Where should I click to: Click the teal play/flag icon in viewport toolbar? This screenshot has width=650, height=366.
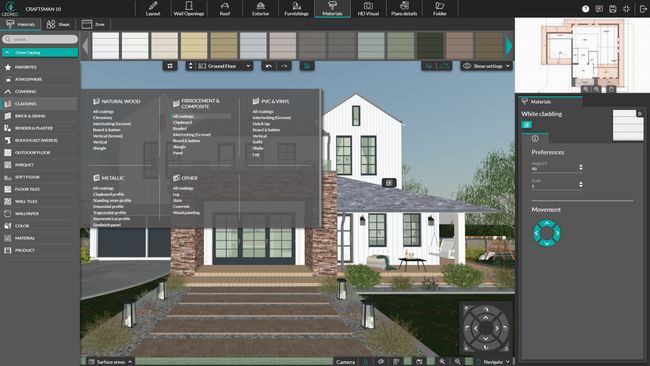coord(307,66)
